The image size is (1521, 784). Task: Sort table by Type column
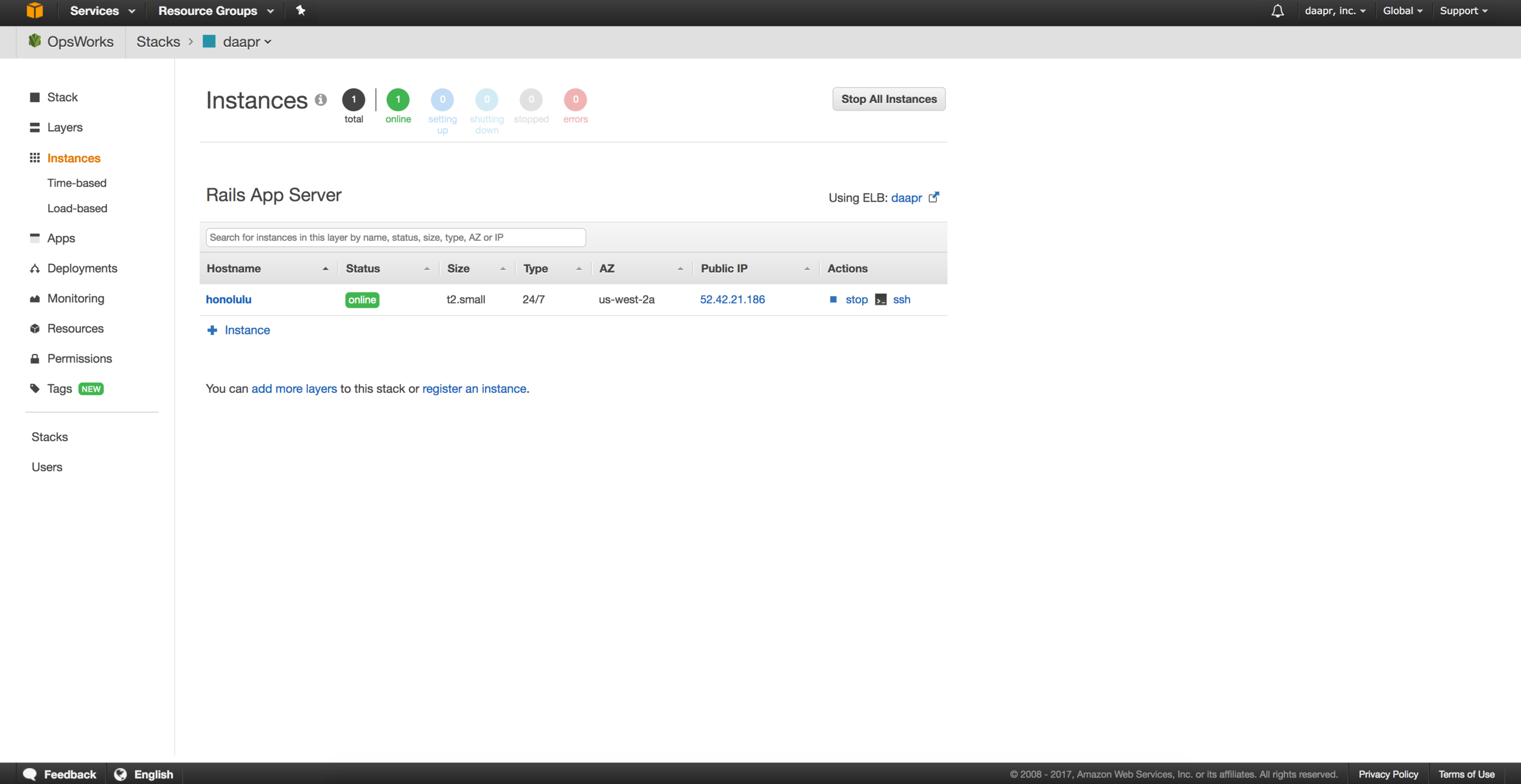[x=552, y=268]
